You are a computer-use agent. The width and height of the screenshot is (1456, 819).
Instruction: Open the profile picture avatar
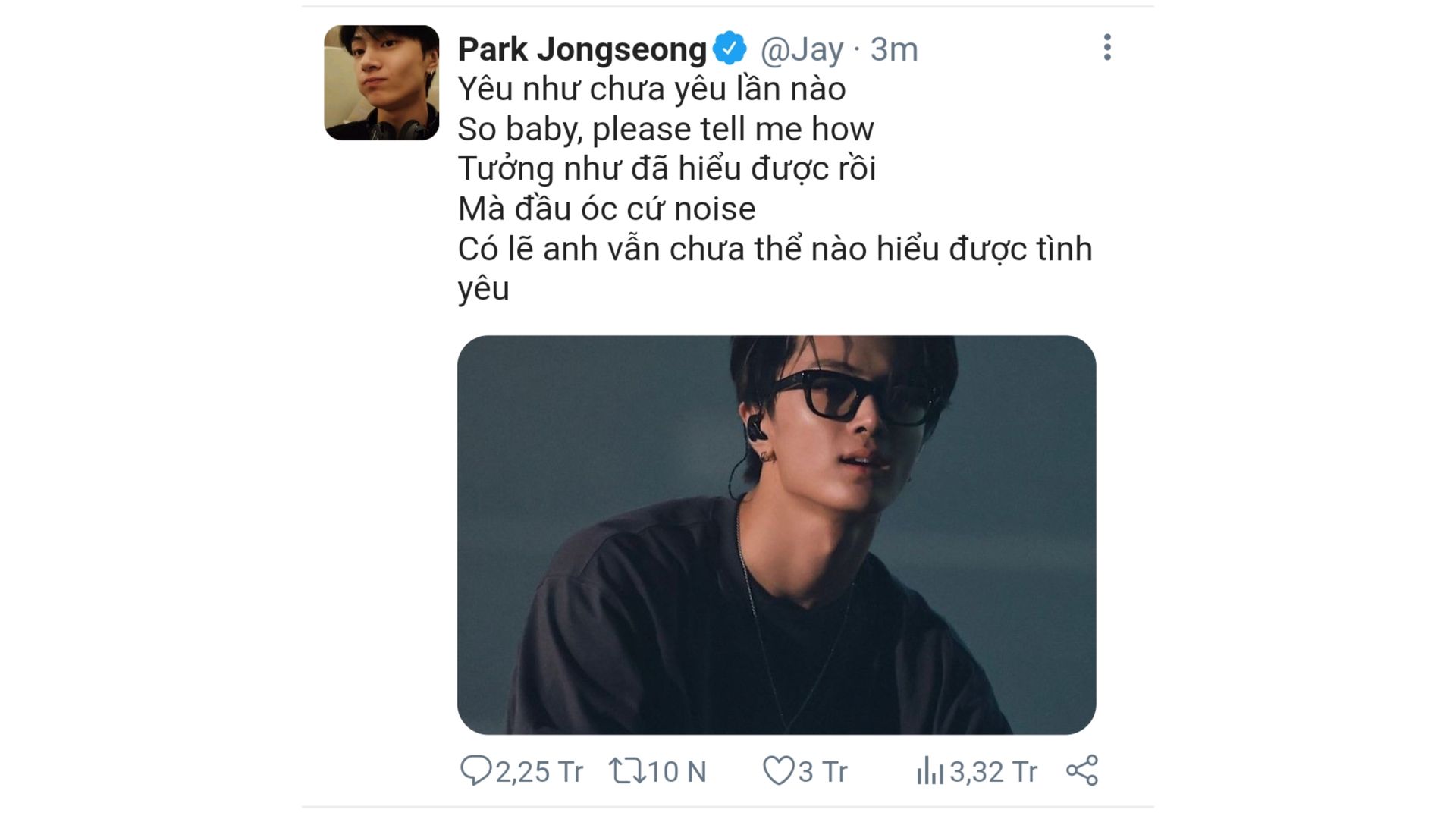(381, 83)
